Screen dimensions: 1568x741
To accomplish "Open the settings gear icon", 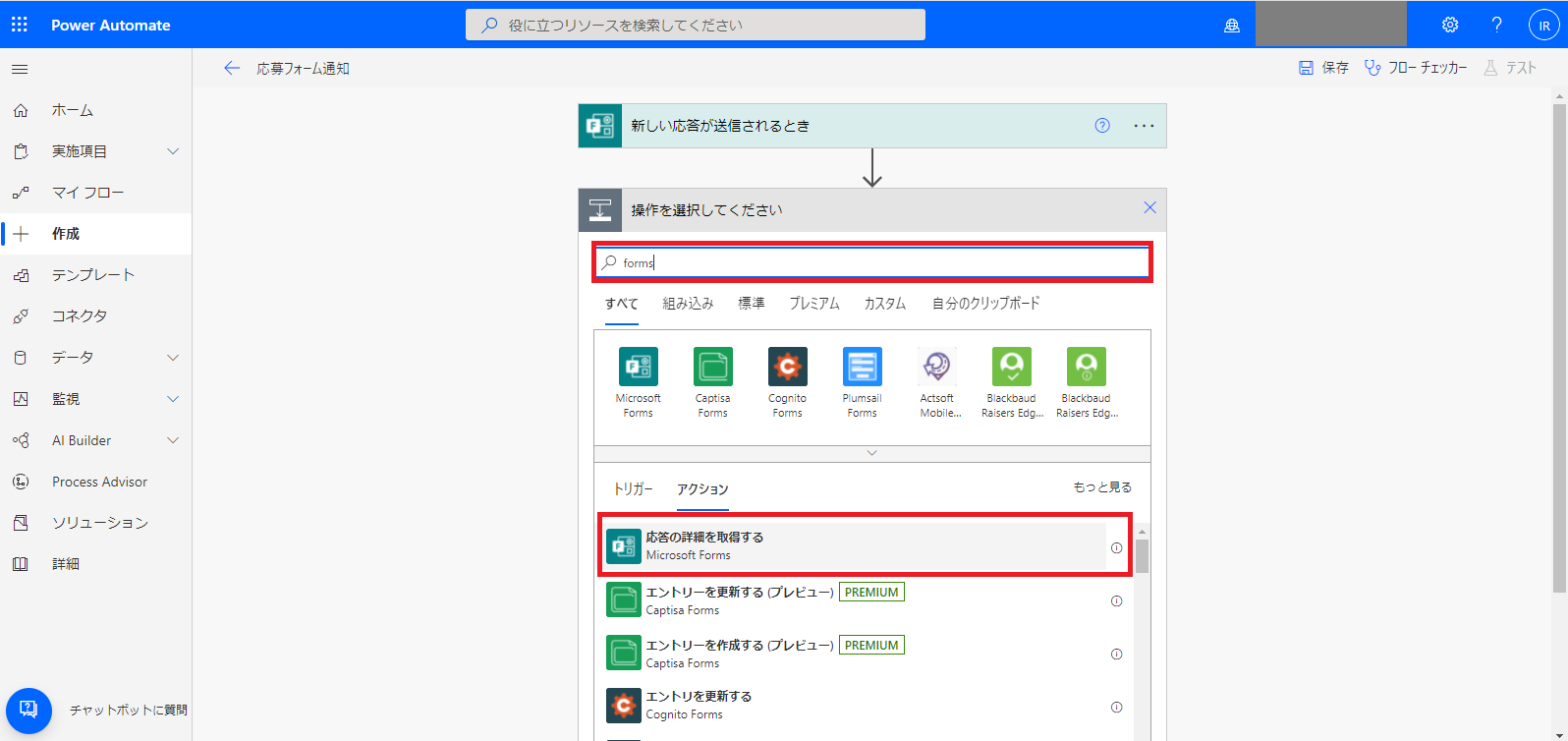I will [x=1450, y=25].
